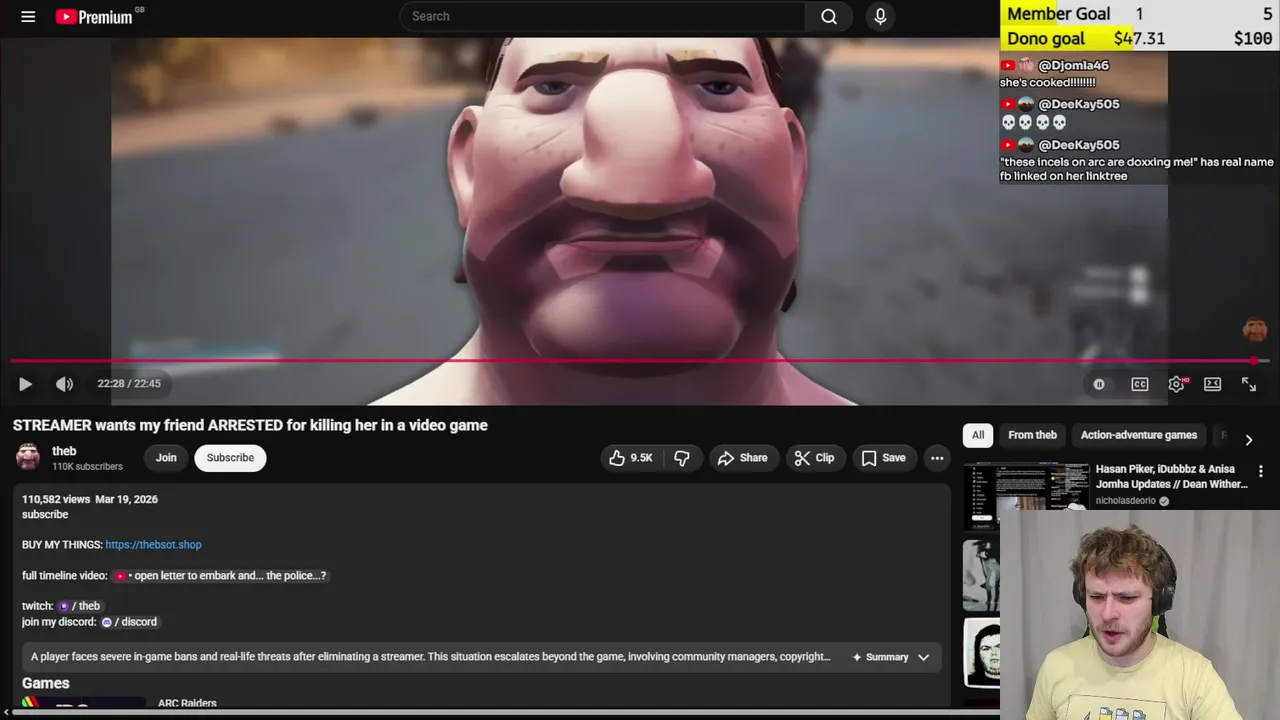The image size is (1280, 720).
Task: Exit full screen view
Action: click(x=1249, y=384)
